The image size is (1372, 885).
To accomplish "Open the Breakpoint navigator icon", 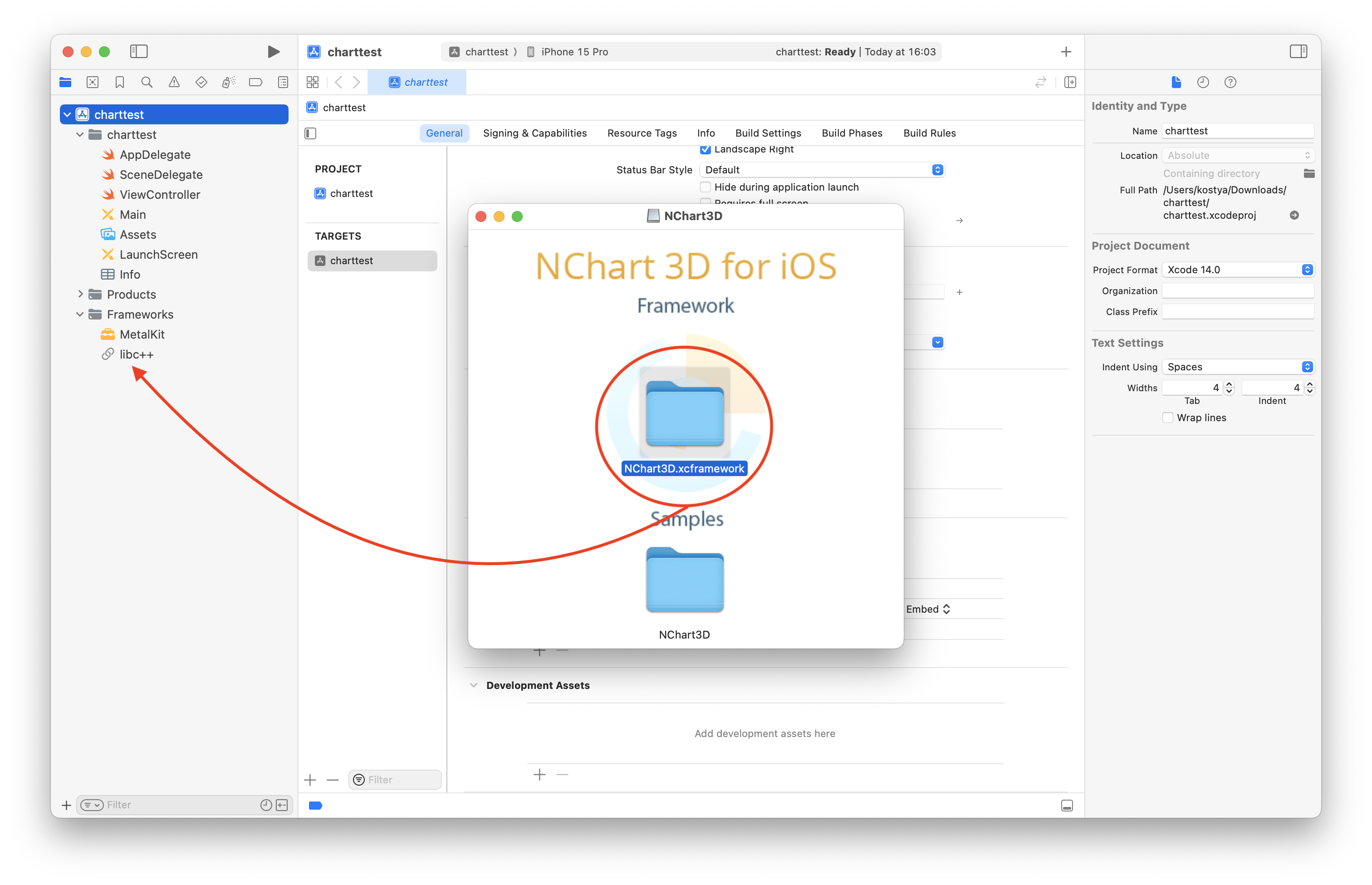I will point(256,82).
